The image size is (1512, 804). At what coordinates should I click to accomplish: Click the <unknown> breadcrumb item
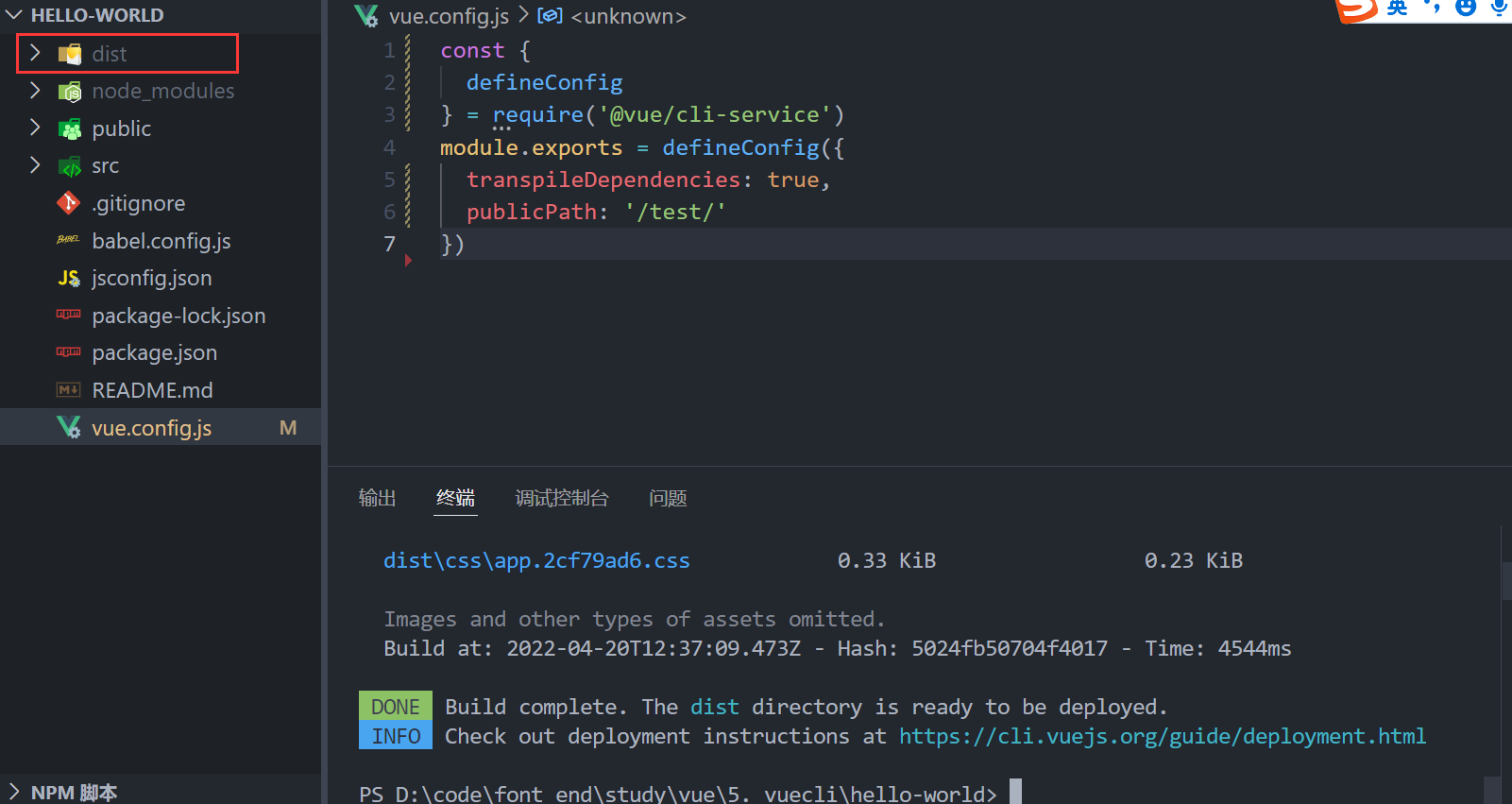point(628,16)
